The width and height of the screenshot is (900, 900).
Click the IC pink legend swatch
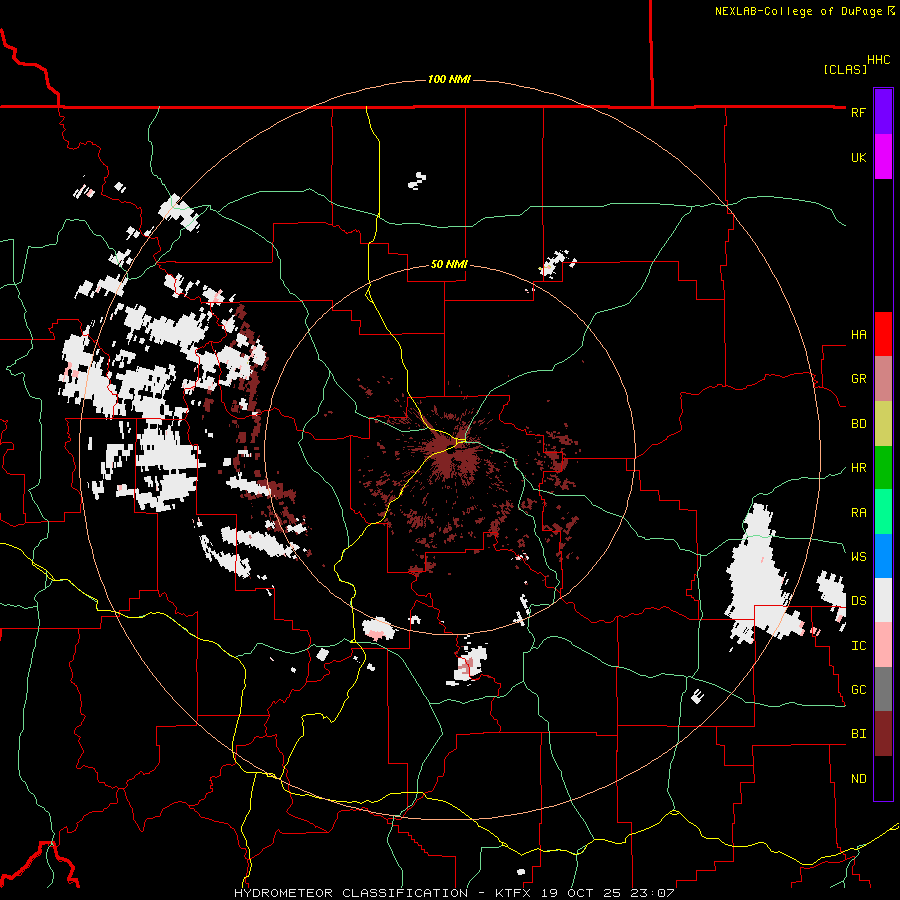coord(883,645)
